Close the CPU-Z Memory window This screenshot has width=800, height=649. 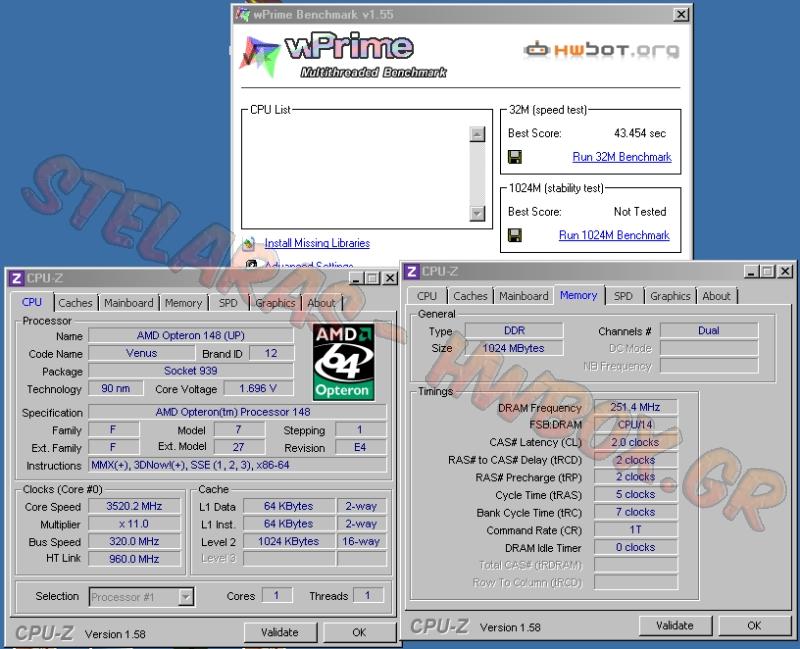pyautogui.click(x=786, y=271)
